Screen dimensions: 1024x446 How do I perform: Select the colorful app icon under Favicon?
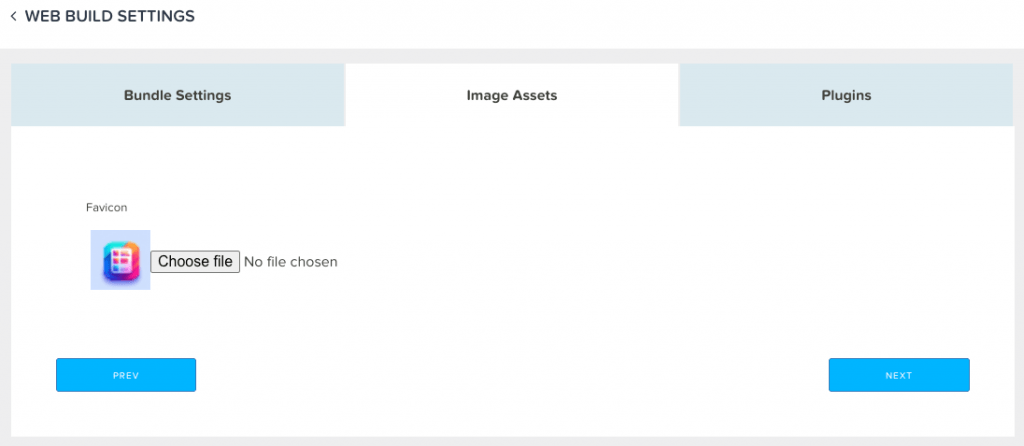coord(121,262)
